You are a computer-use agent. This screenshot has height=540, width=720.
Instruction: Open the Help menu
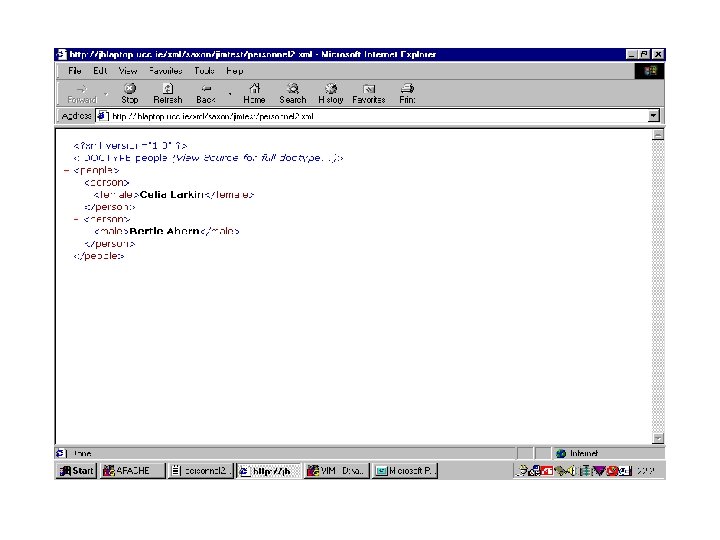point(235,71)
